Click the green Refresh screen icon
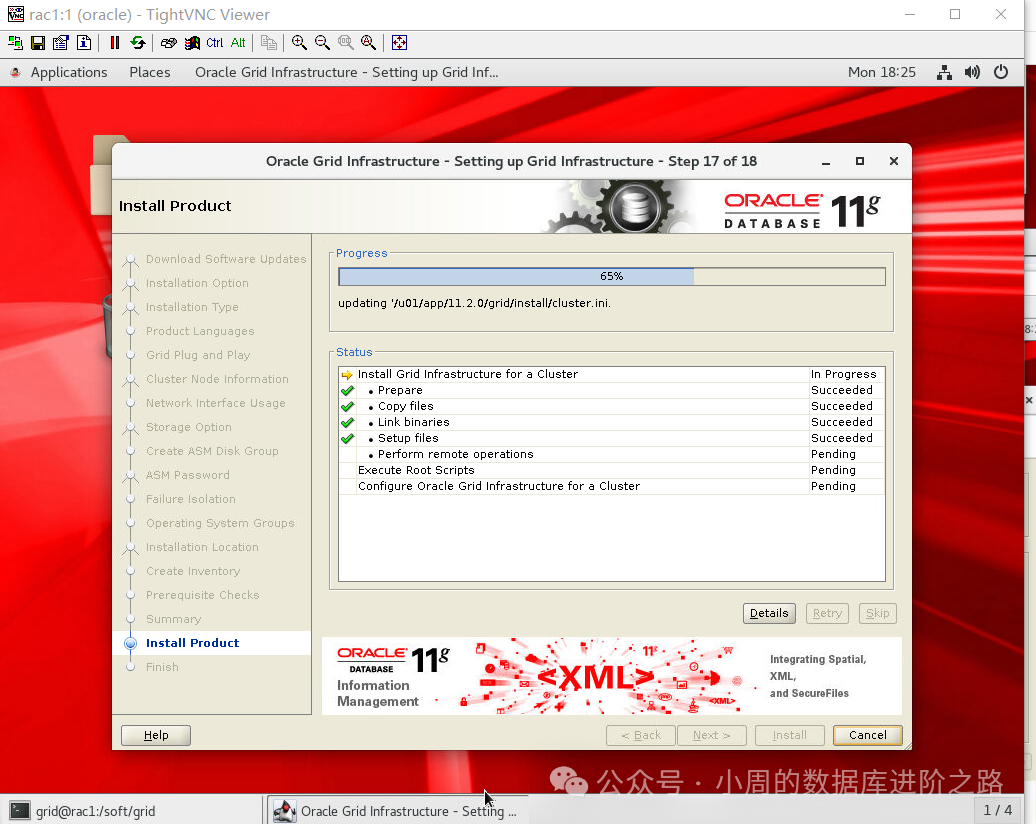 point(137,43)
